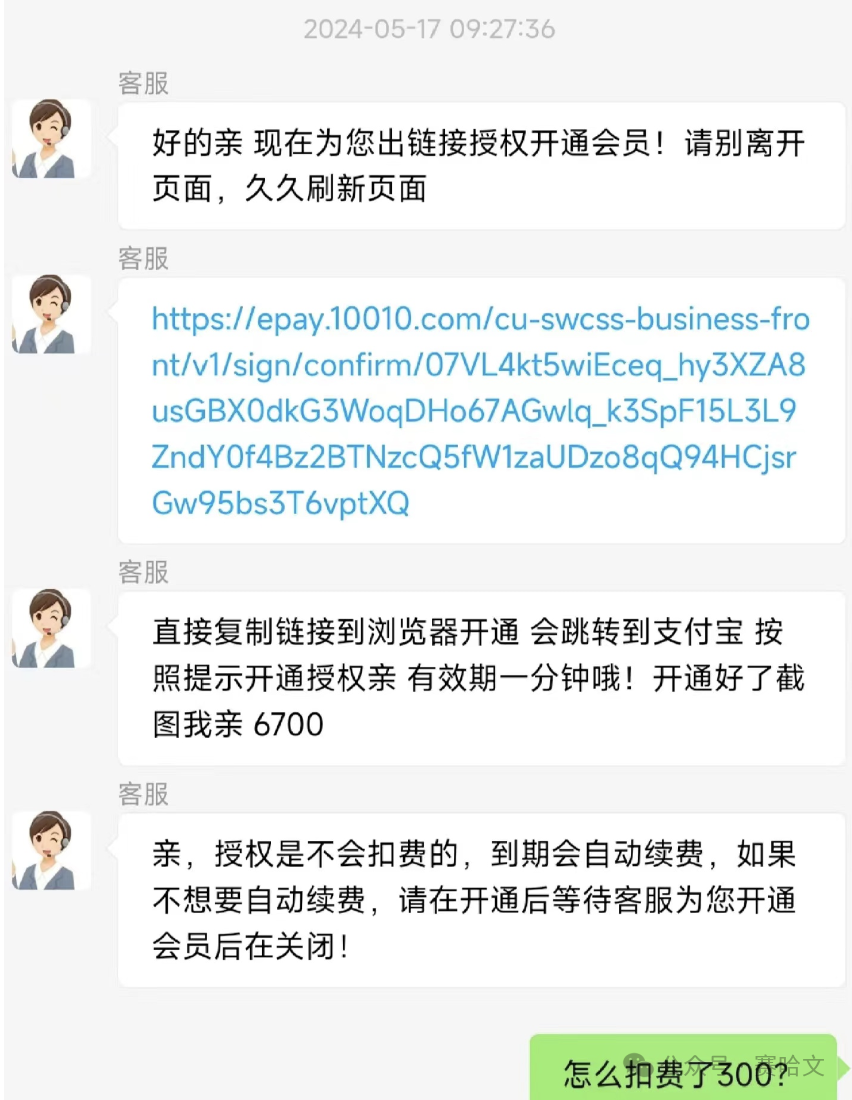Select the '直接复制链接到浏览器开通' message bubble
Screen dimensions: 852x1100
[481, 678]
